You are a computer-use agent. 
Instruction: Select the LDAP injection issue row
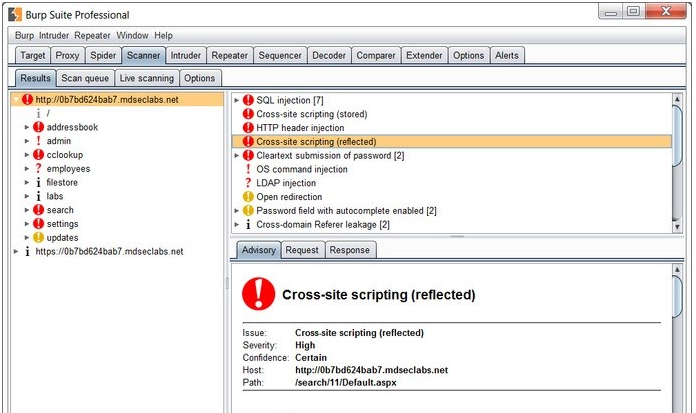pos(452,183)
